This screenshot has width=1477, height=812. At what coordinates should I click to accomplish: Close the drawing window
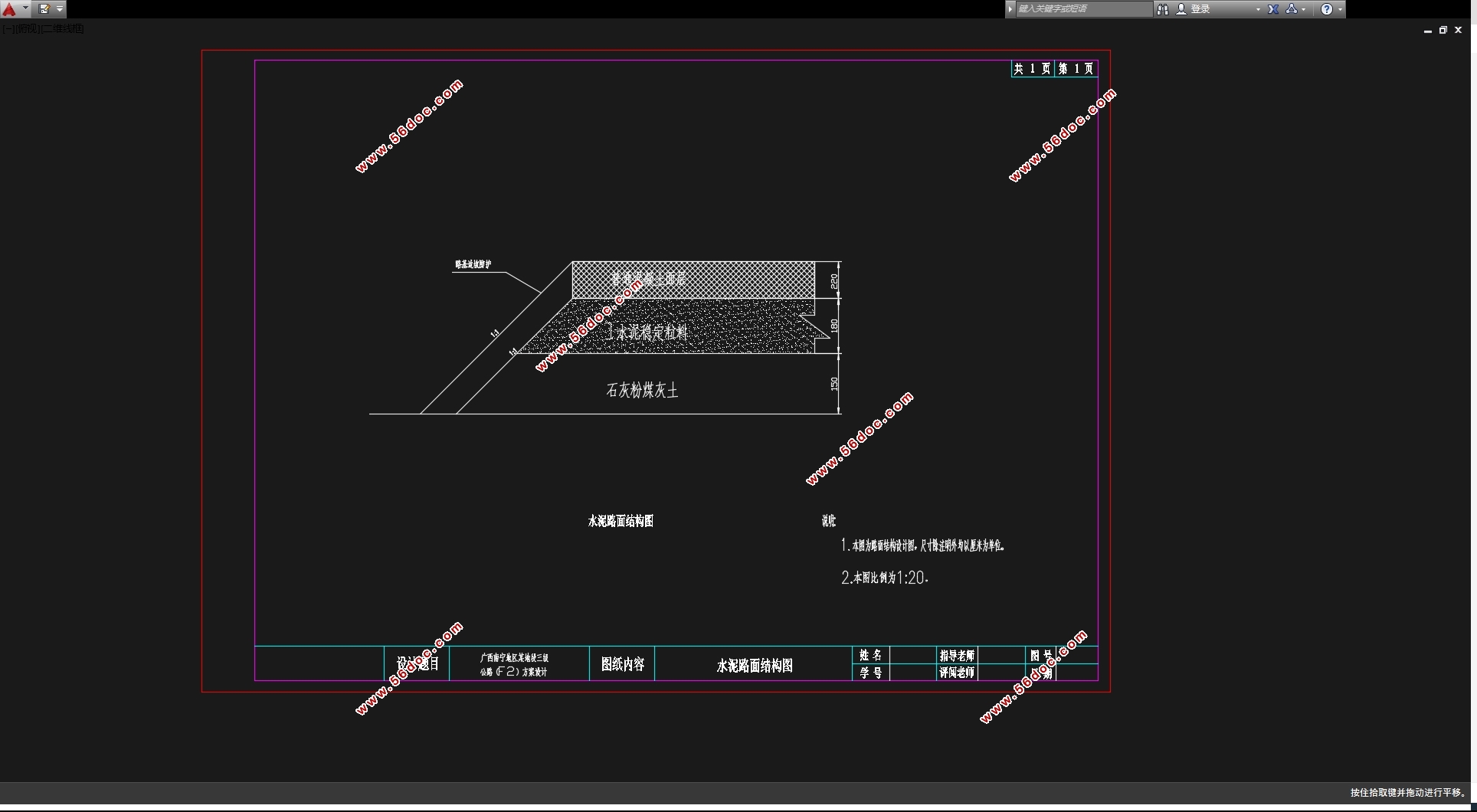tap(1459, 31)
